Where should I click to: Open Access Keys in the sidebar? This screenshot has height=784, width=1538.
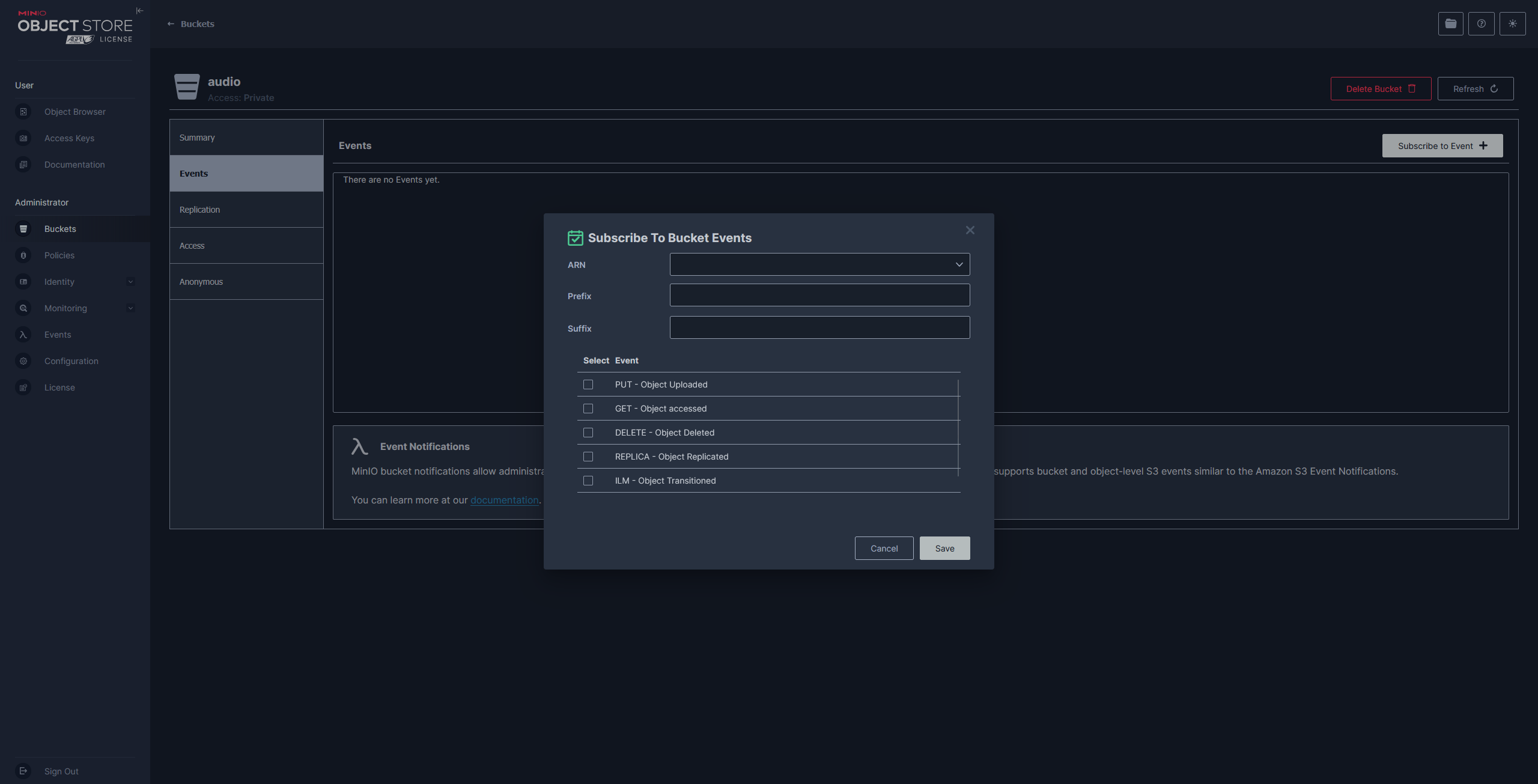pyautogui.click(x=69, y=138)
